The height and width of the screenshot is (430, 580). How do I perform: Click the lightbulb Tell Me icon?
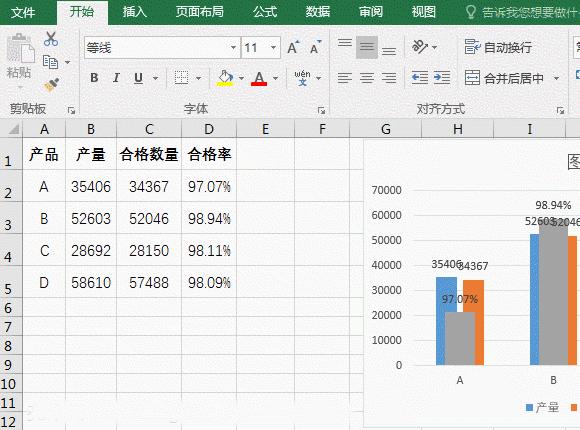[471, 12]
